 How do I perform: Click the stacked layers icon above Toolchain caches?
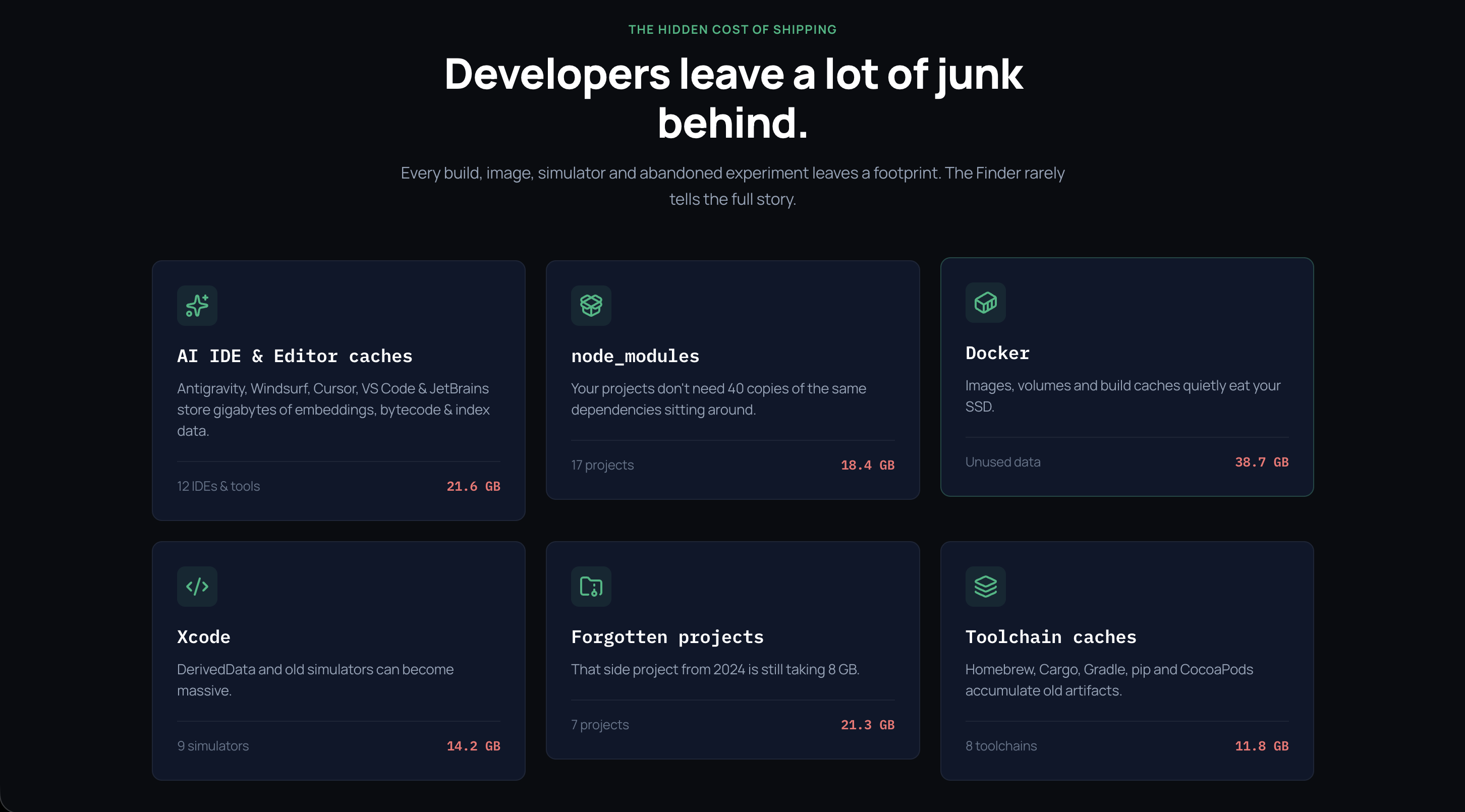tap(985, 586)
